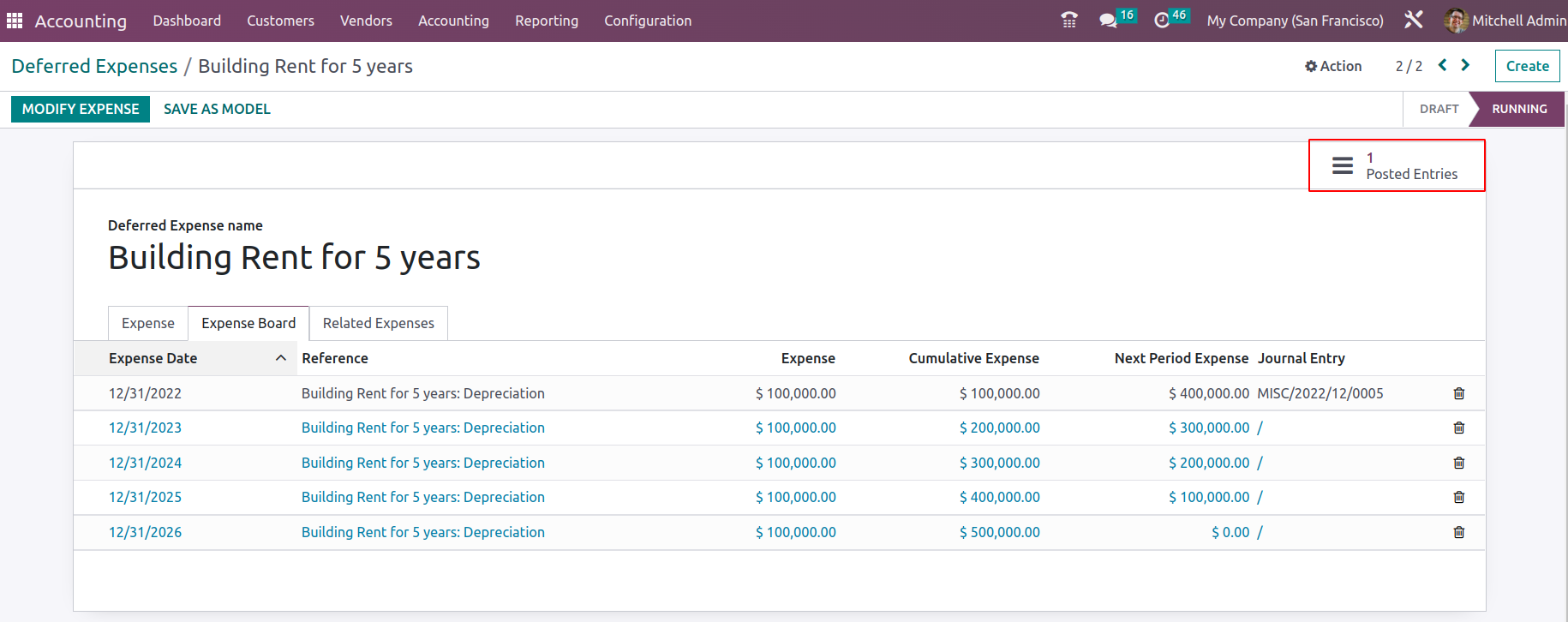Open the 12/31/2024 date cell
The width and height of the screenshot is (1568, 622).
[x=145, y=463]
